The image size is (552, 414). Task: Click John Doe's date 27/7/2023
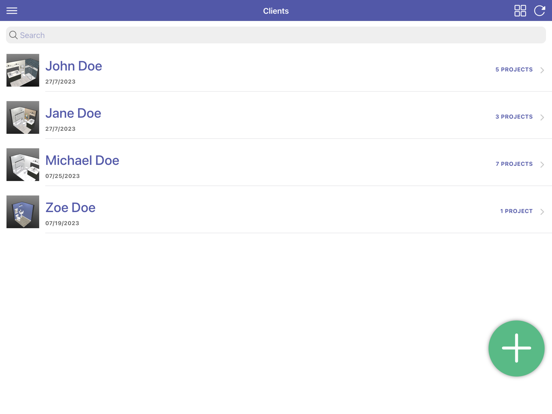60,82
